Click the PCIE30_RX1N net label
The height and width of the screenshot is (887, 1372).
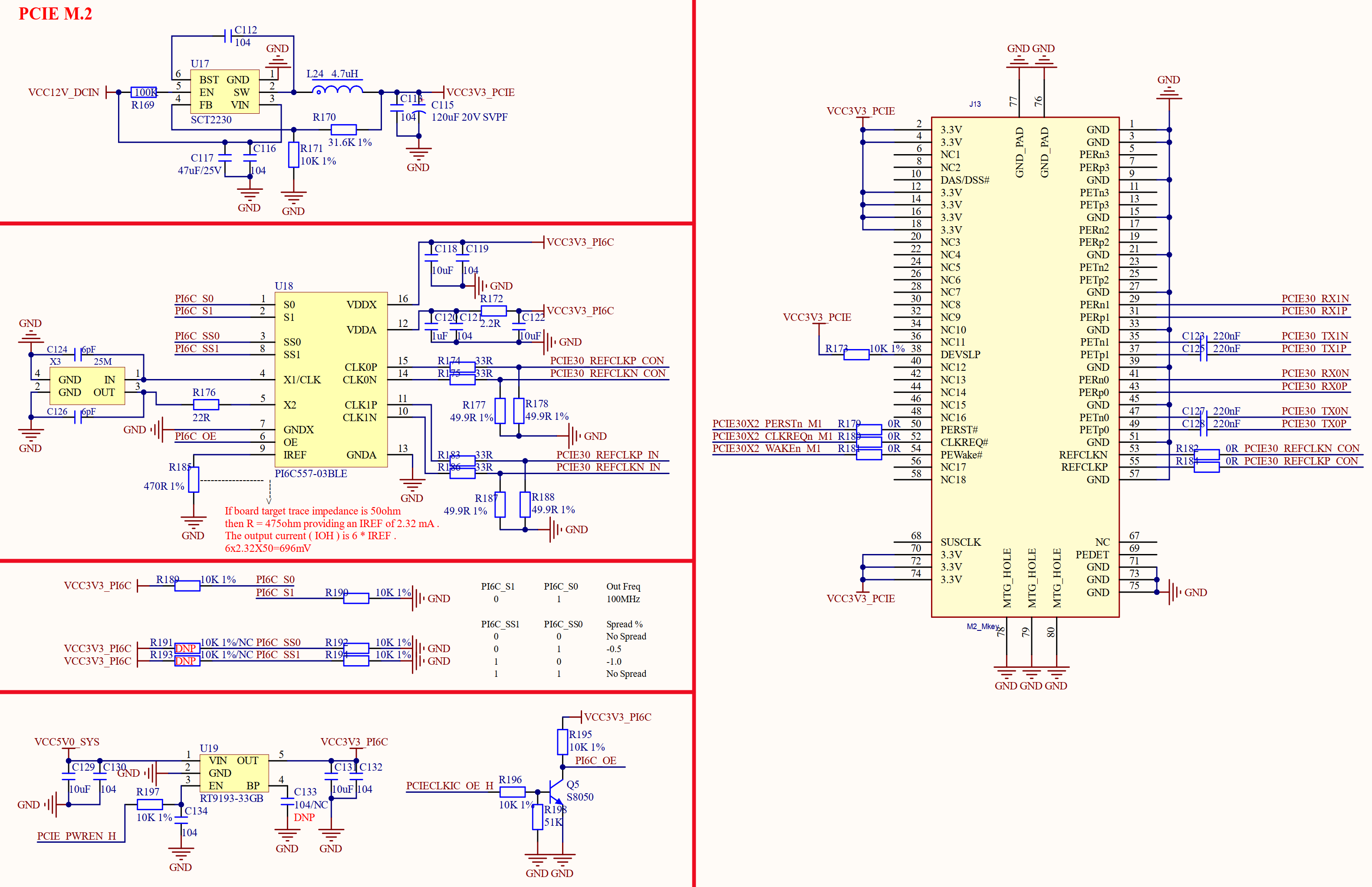[x=1315, y=298]
